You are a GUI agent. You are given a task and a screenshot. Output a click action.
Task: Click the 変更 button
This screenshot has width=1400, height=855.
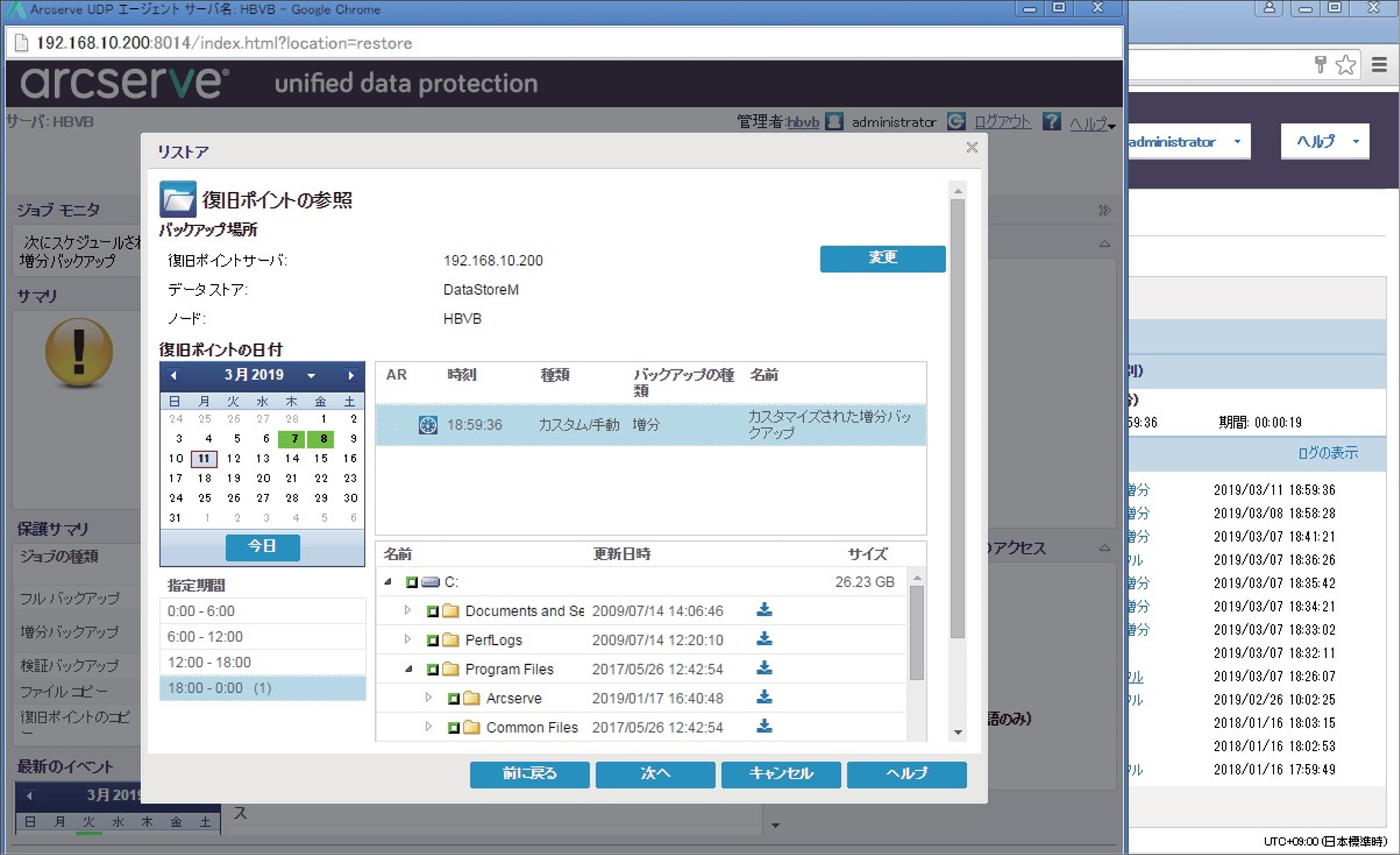(882, 258)
